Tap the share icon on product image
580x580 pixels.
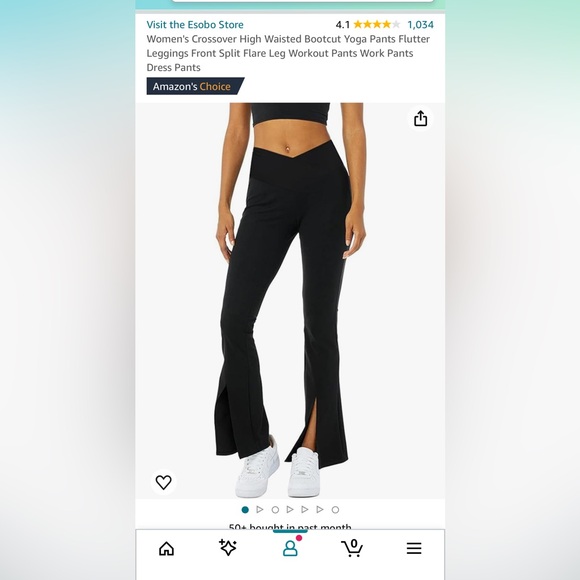coord(421,119)
